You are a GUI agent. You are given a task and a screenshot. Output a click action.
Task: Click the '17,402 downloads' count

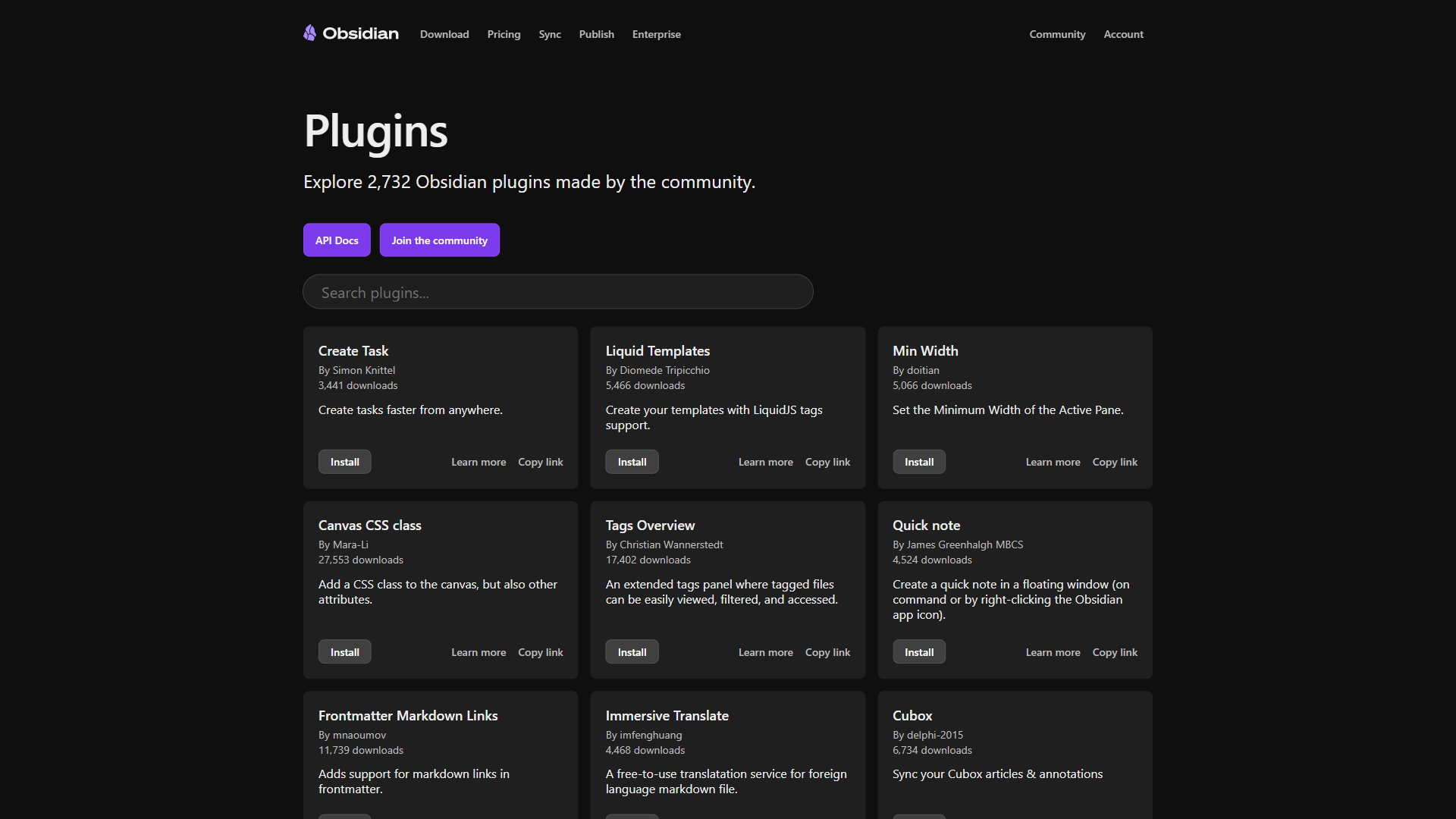(648, 560)
